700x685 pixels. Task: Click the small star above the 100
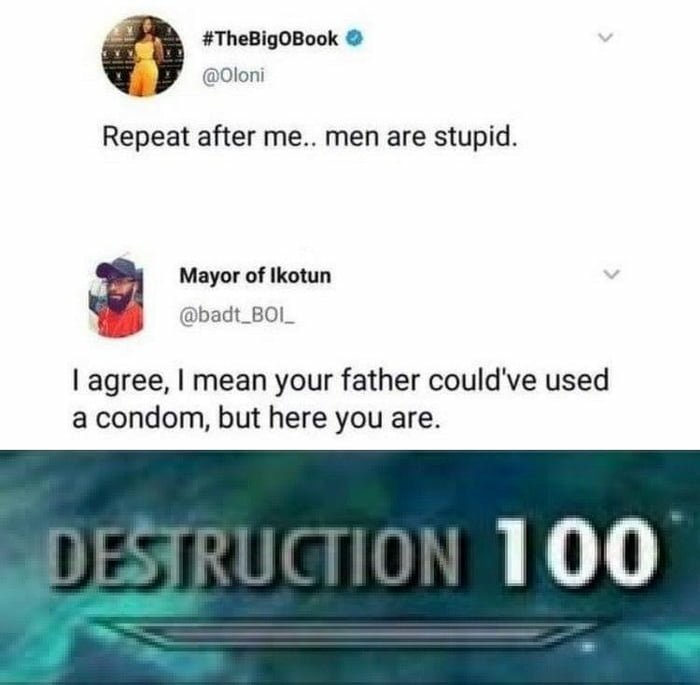(678, 518)
